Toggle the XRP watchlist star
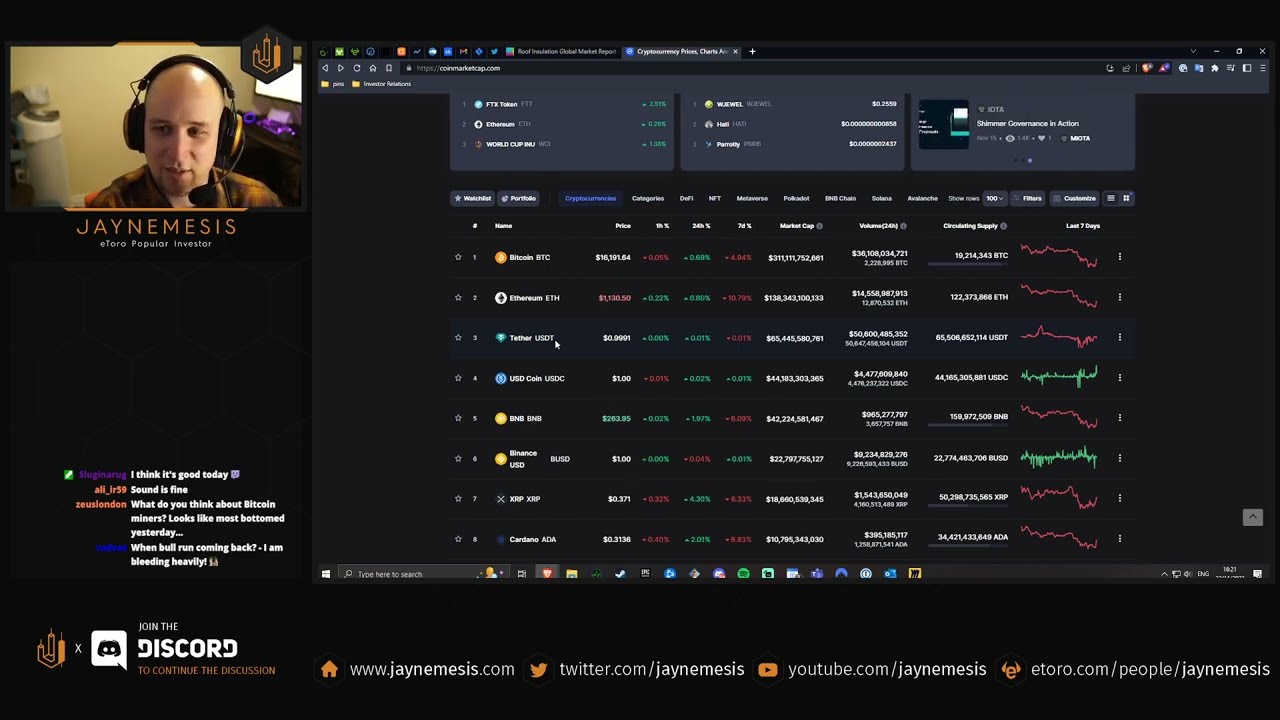This screenshot has width=1280, height=720. tap(458, 498)
